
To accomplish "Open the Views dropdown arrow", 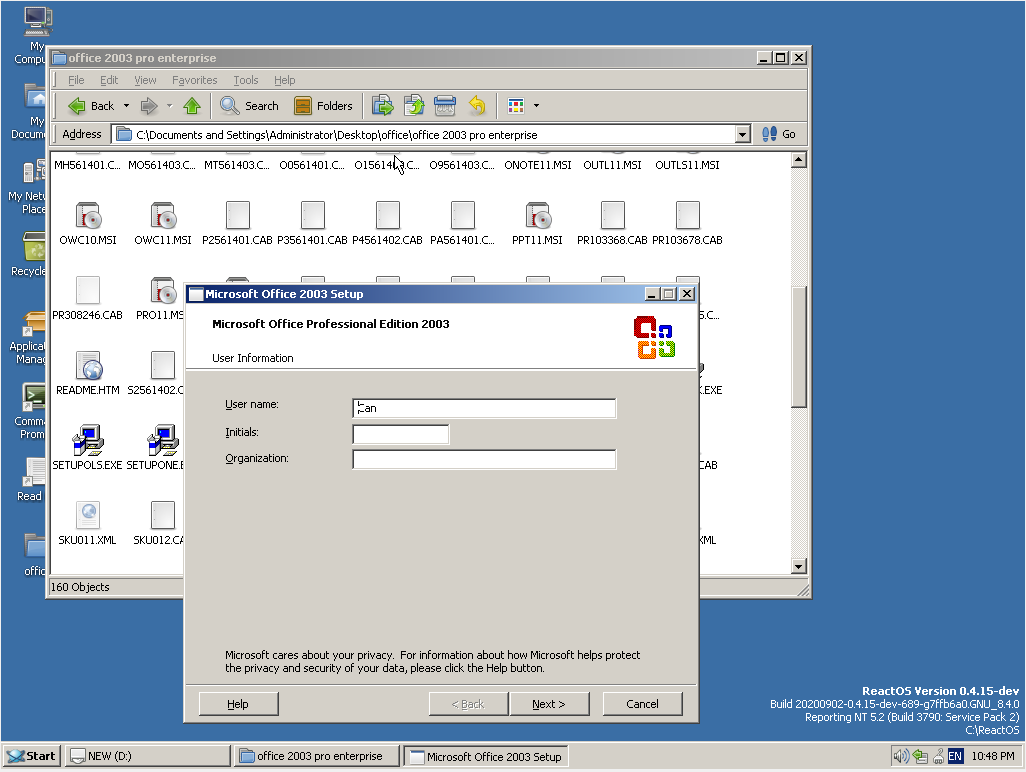I will (536, 106).
